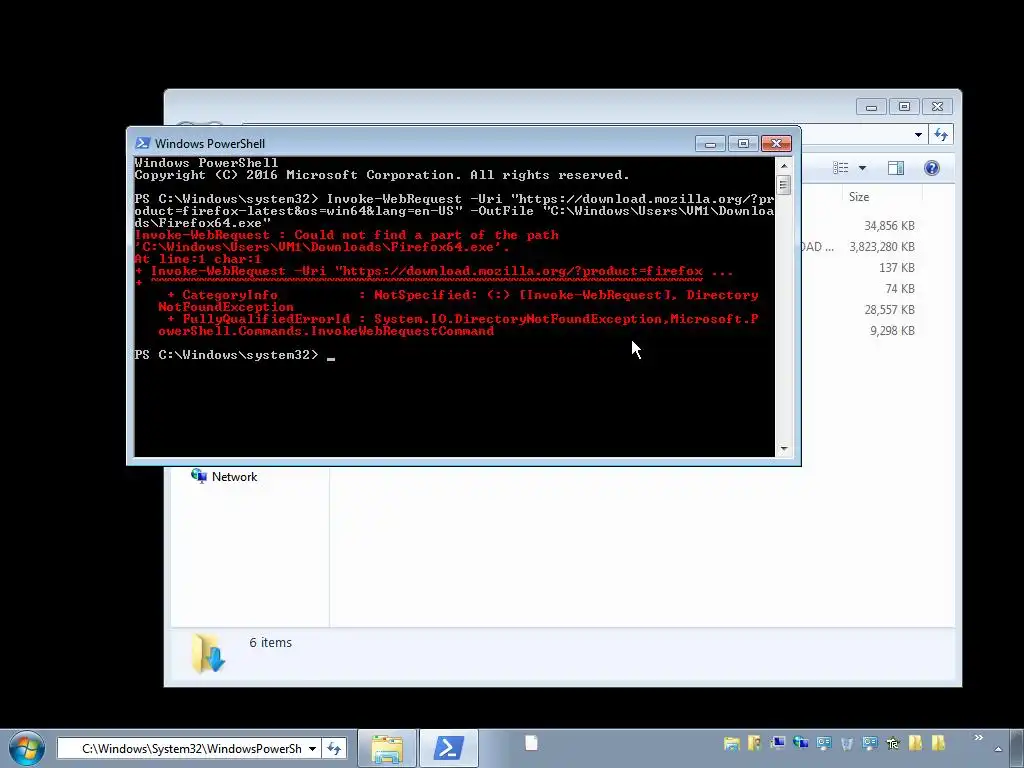
Task: Click the Explorer change view icon
Action: [x=840, y=168]
